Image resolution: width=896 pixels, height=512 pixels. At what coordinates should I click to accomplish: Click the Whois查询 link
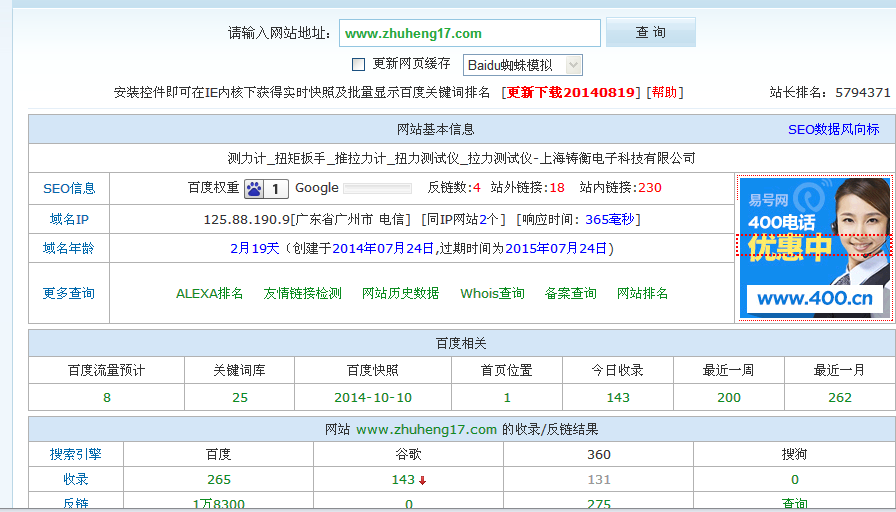[492, 293]
